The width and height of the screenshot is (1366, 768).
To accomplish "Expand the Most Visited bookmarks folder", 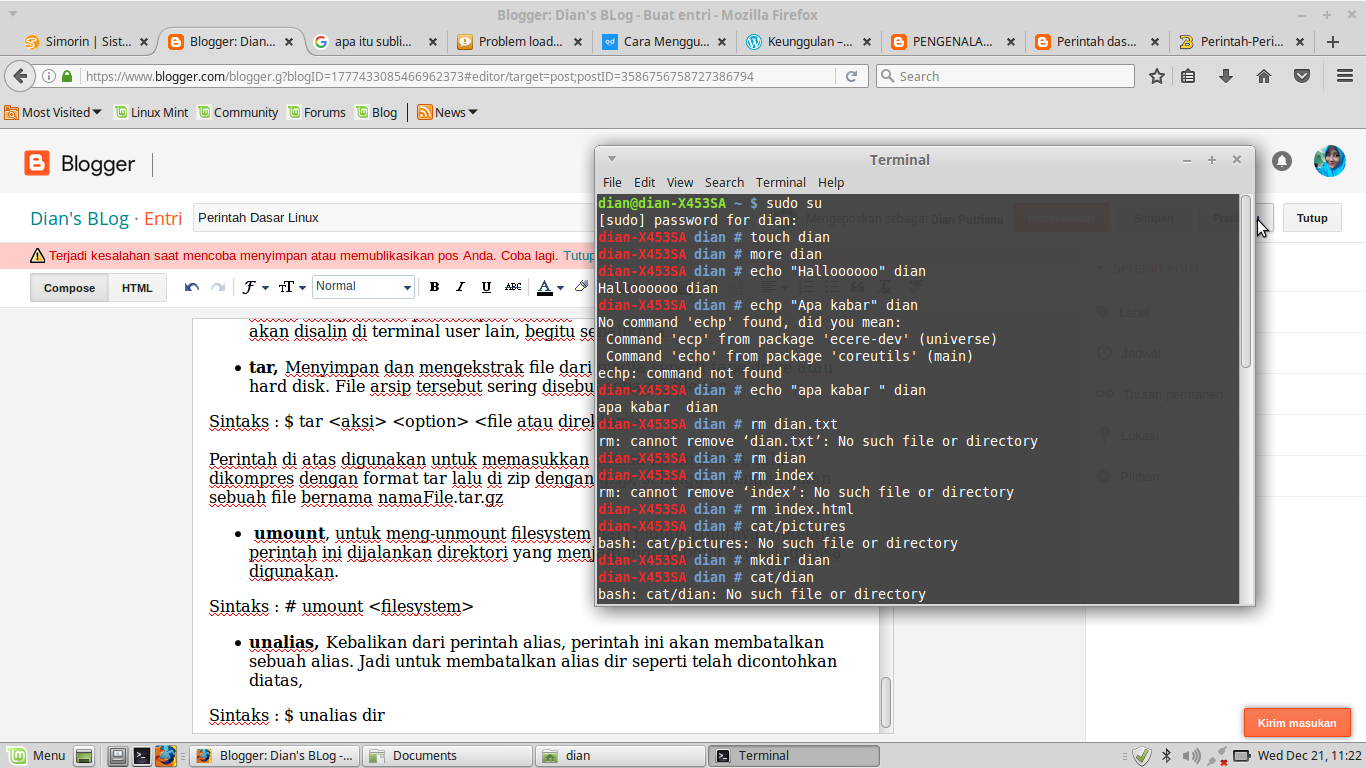I will pyautogui.click(x=53, y=112).
